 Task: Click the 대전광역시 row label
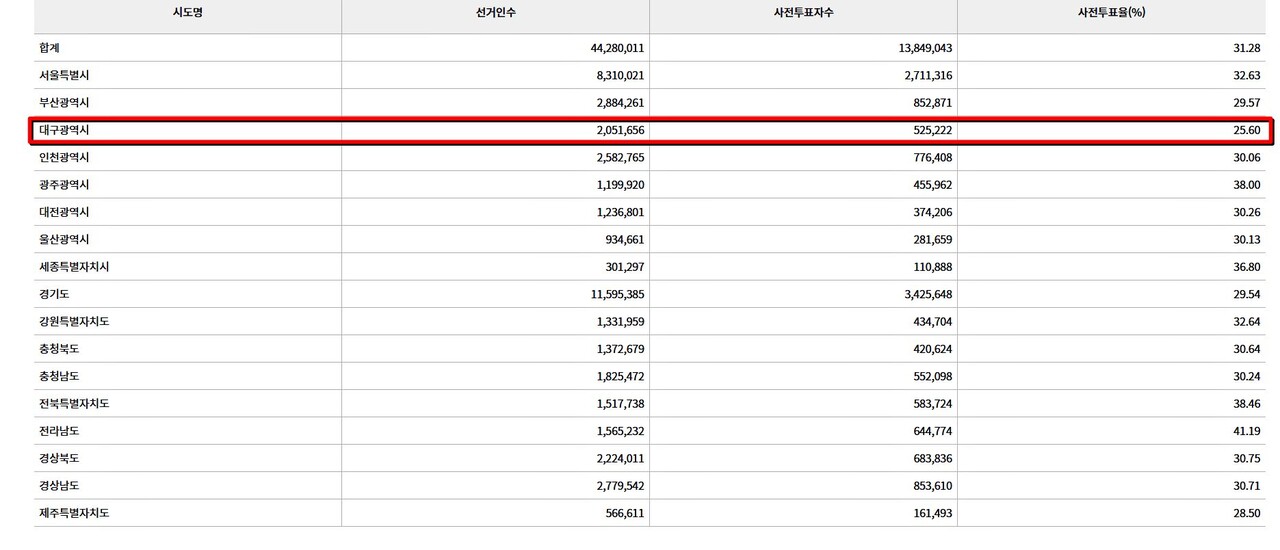65,212
